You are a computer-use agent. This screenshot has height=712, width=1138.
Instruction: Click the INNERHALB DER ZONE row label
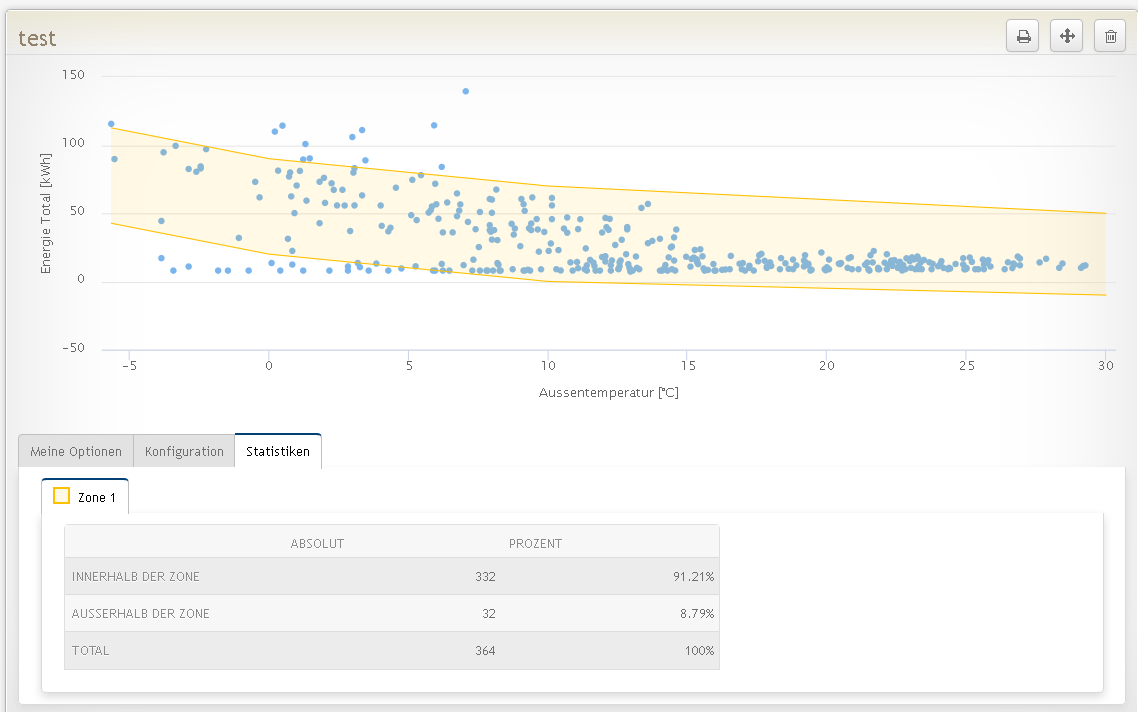click(136, 577)
